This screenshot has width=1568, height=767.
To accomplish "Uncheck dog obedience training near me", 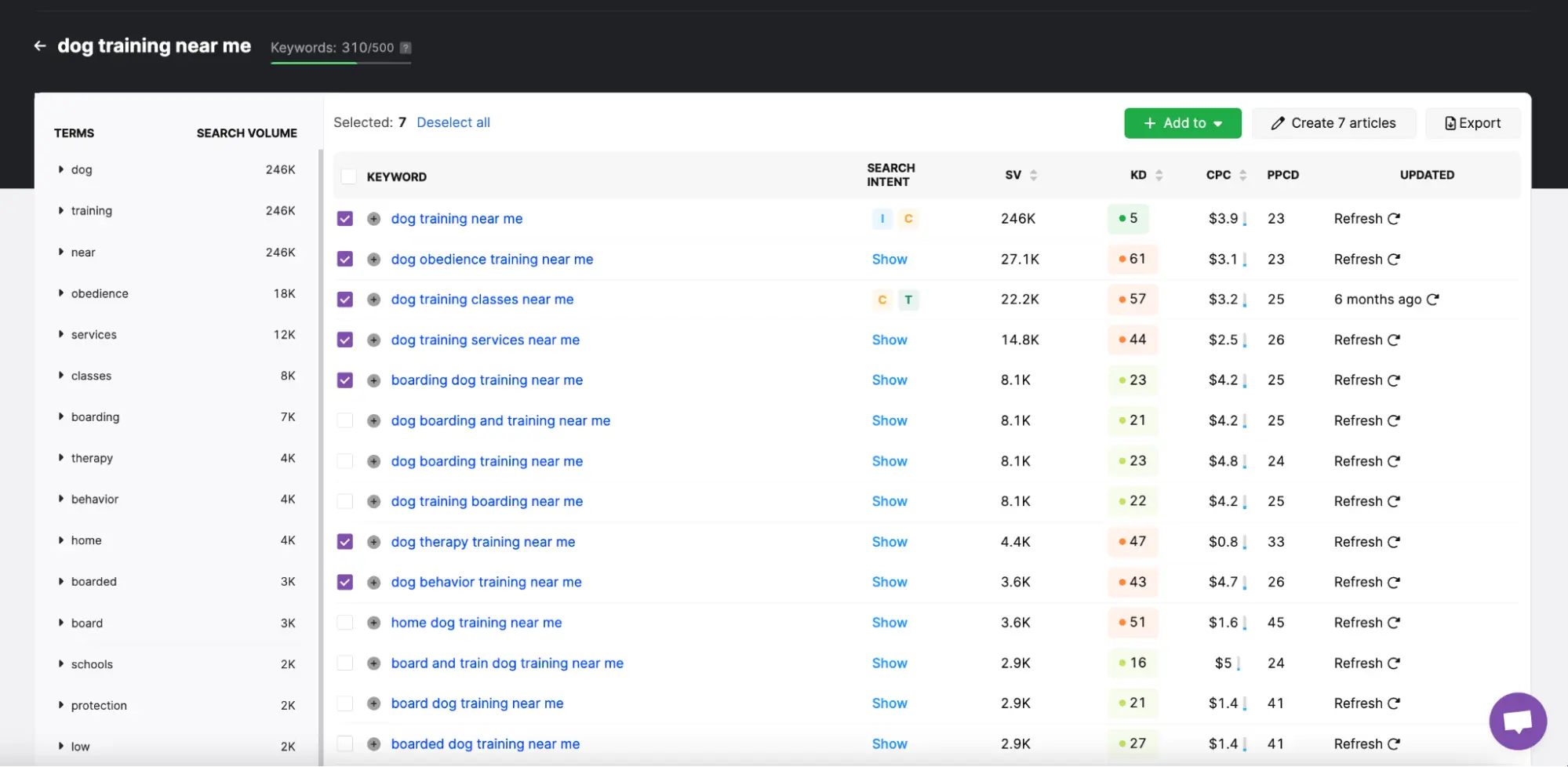I will tap(345, 260).
